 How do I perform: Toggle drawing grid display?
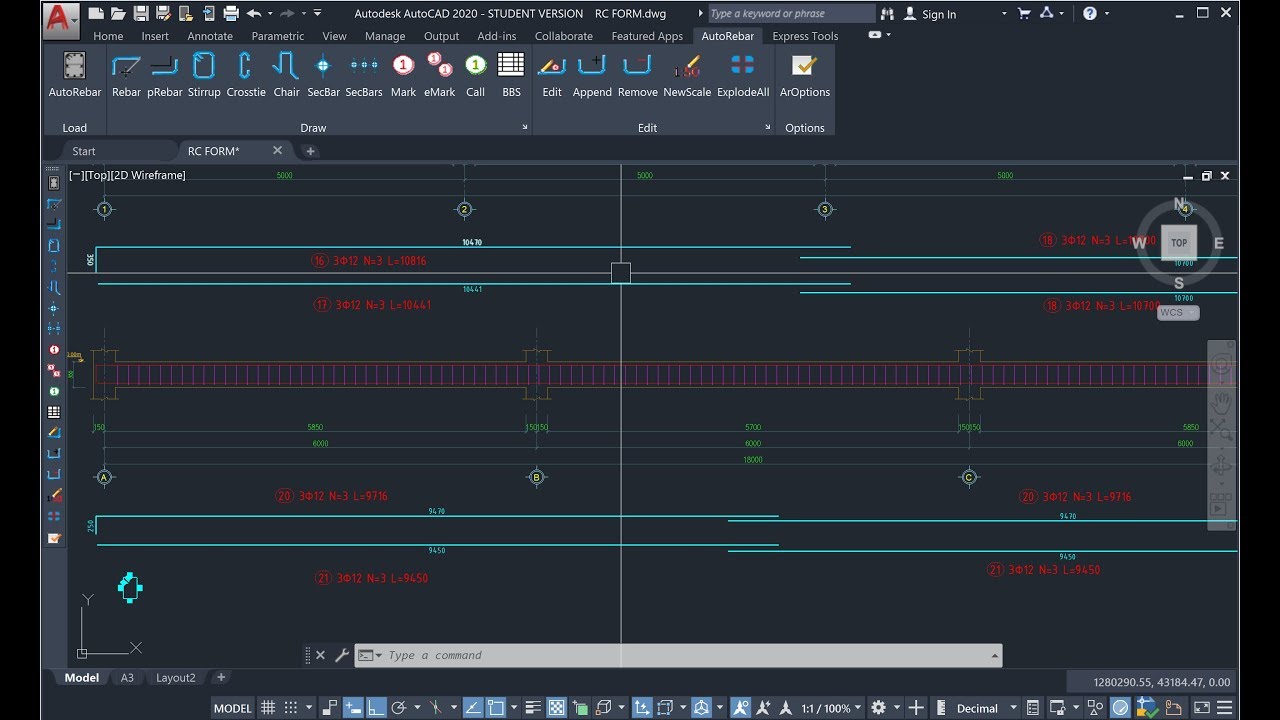[268, 708]
